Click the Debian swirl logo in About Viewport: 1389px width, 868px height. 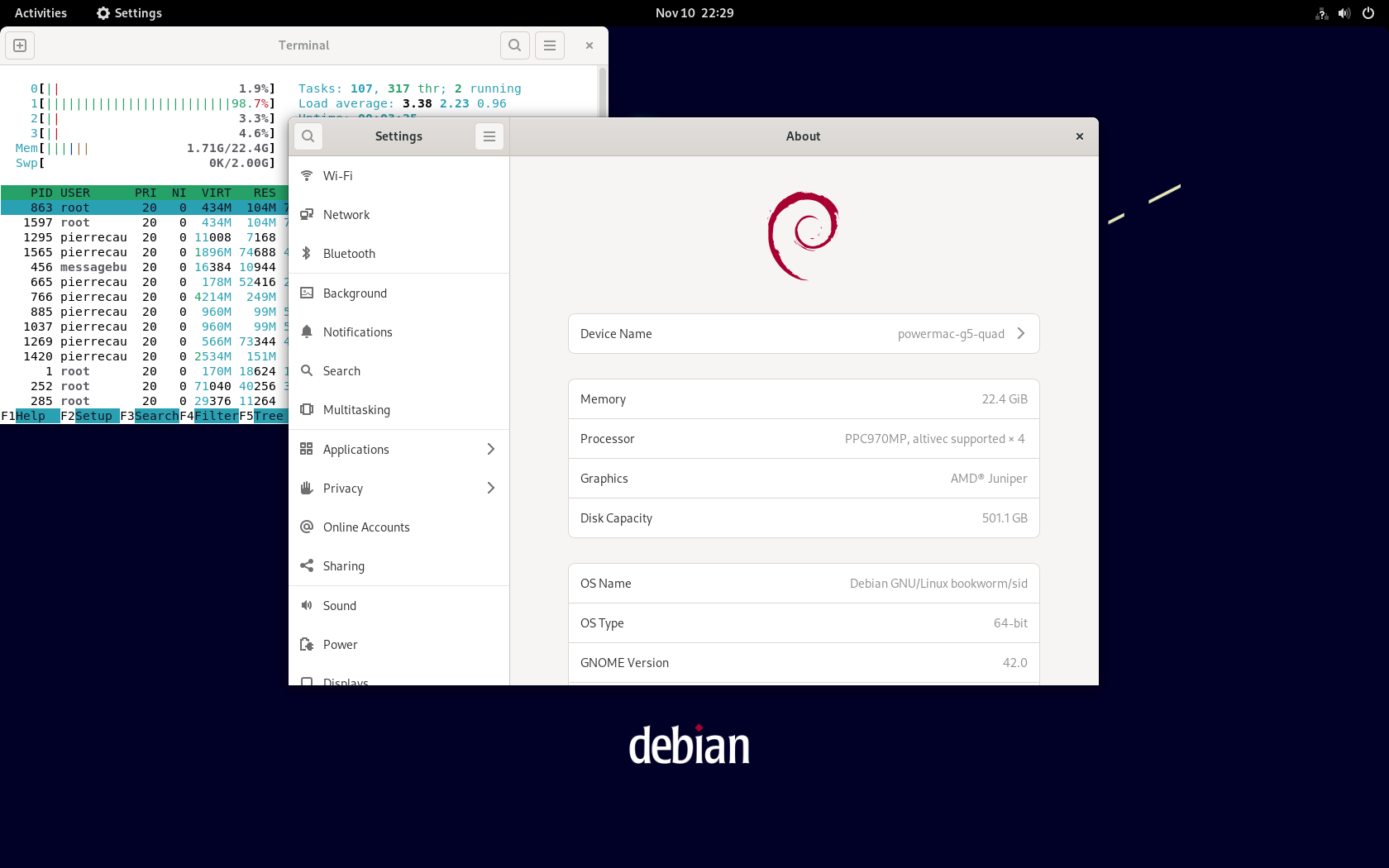[x=803, y=236]
